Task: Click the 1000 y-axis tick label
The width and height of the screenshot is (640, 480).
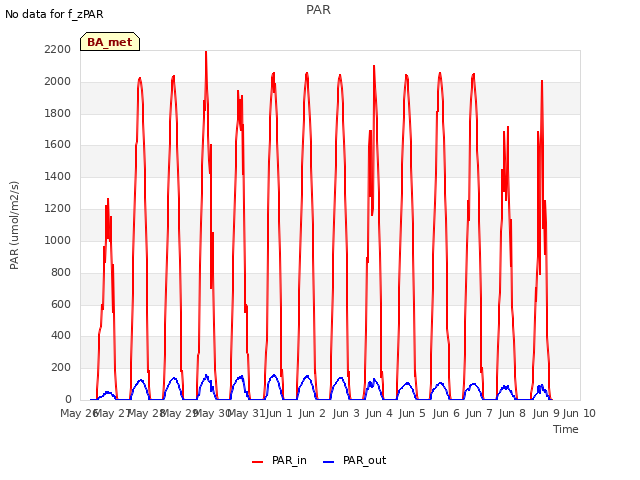Action: (x=58, y=240)
